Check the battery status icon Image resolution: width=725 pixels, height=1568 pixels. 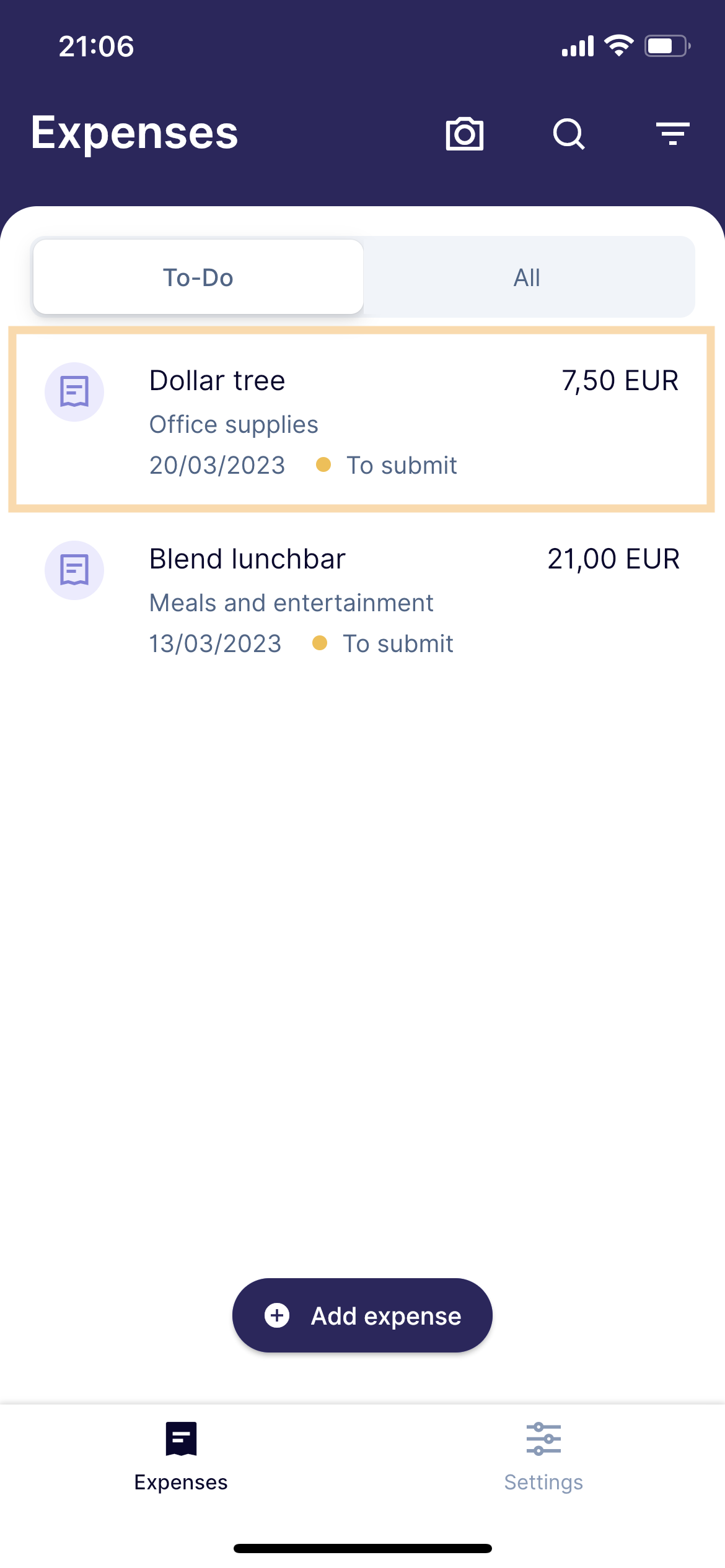click(x=667, y=46)
